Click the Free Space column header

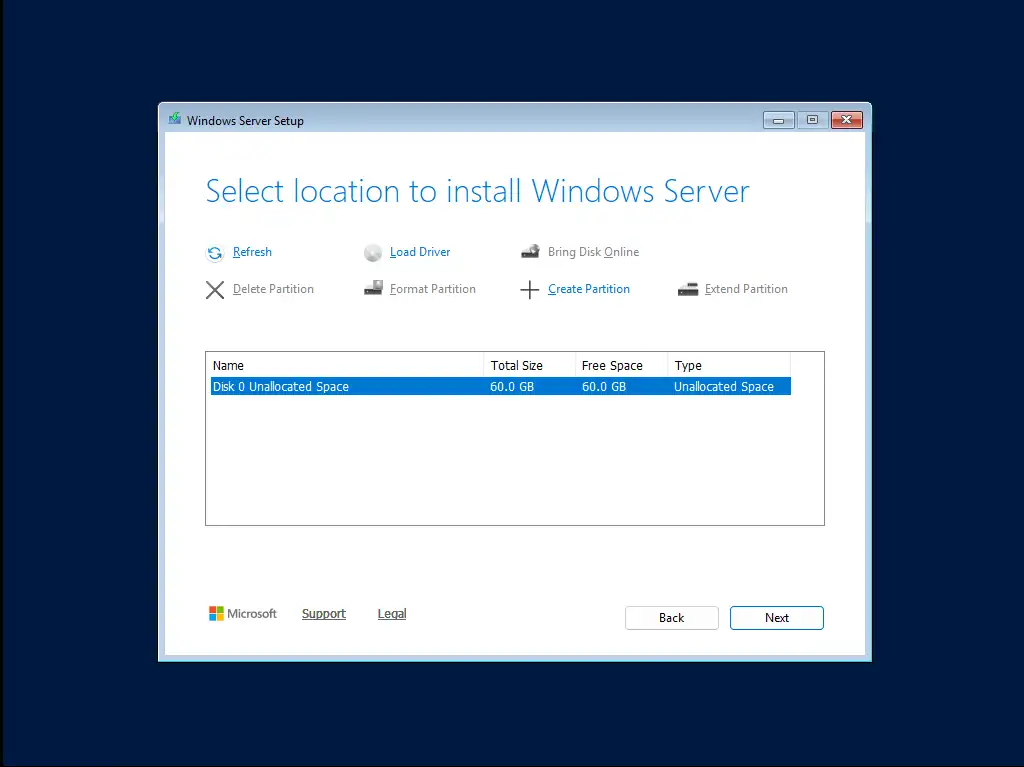click(x=622, y=365)
